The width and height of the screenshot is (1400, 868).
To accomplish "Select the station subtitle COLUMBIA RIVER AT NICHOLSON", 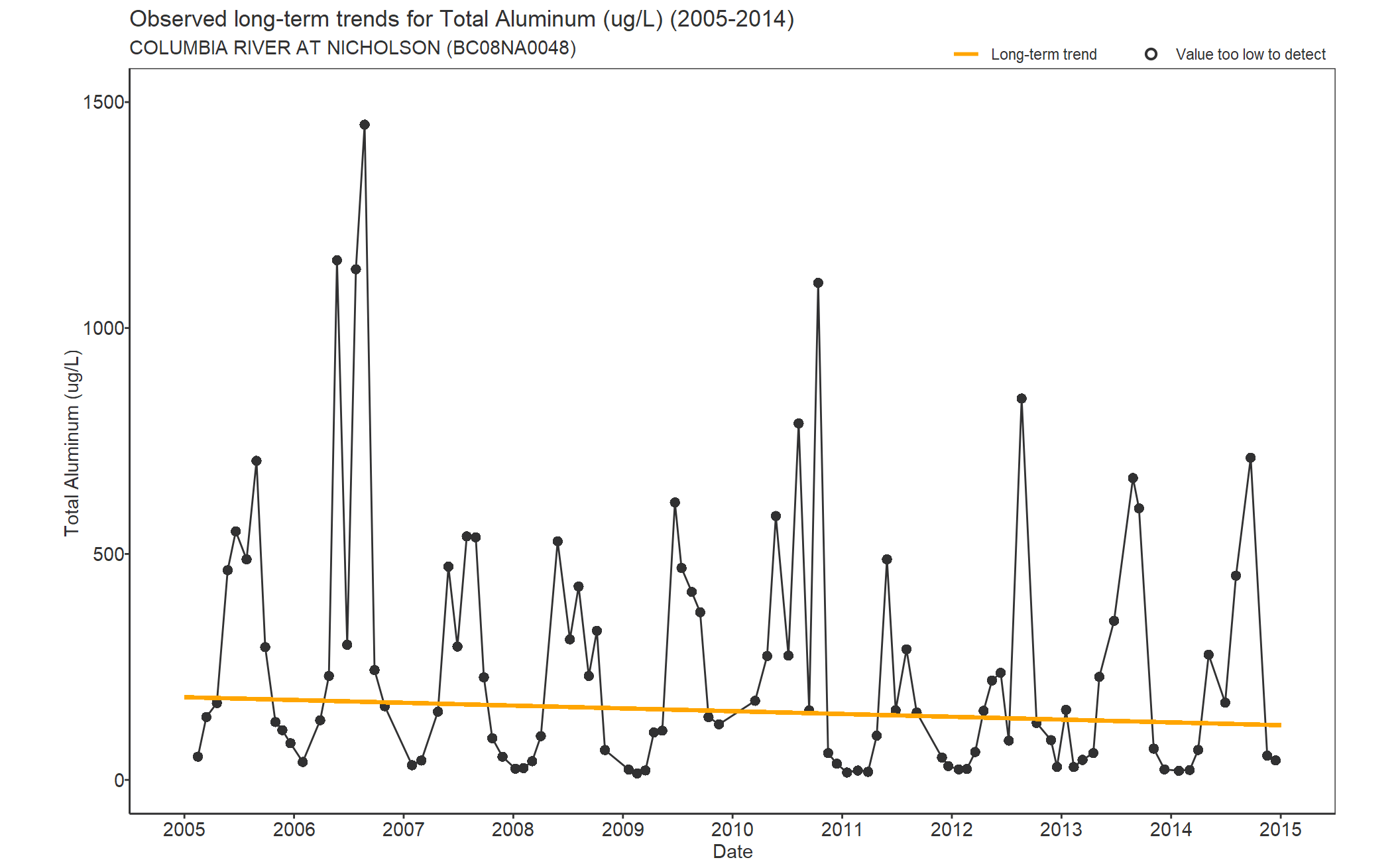I will point(353,48).
